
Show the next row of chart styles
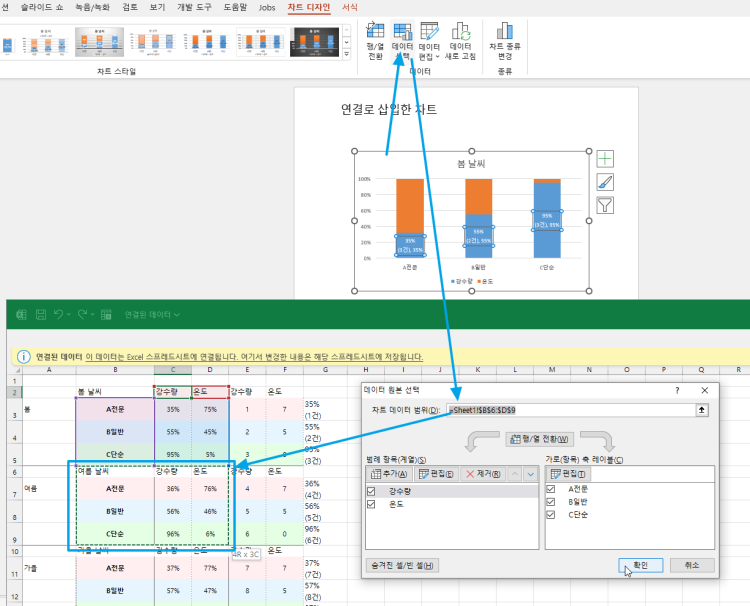347,43
